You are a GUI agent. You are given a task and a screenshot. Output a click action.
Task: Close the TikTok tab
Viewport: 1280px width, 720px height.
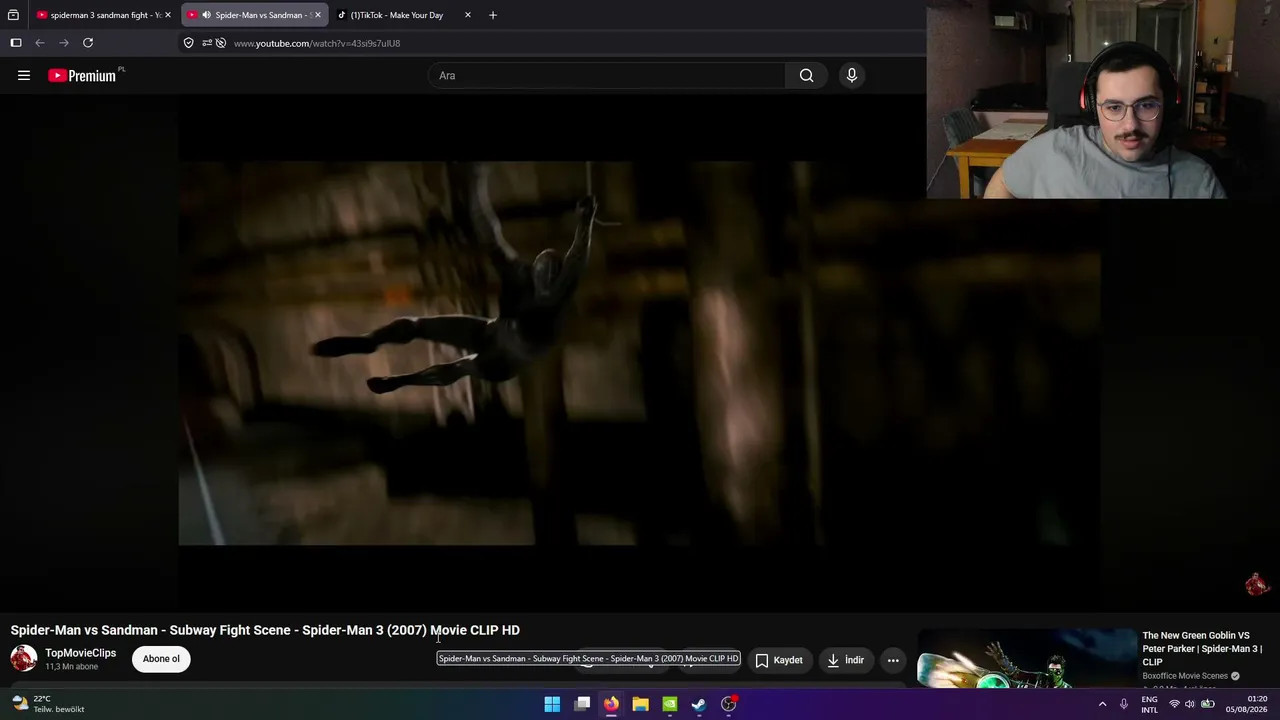point(467,15)
